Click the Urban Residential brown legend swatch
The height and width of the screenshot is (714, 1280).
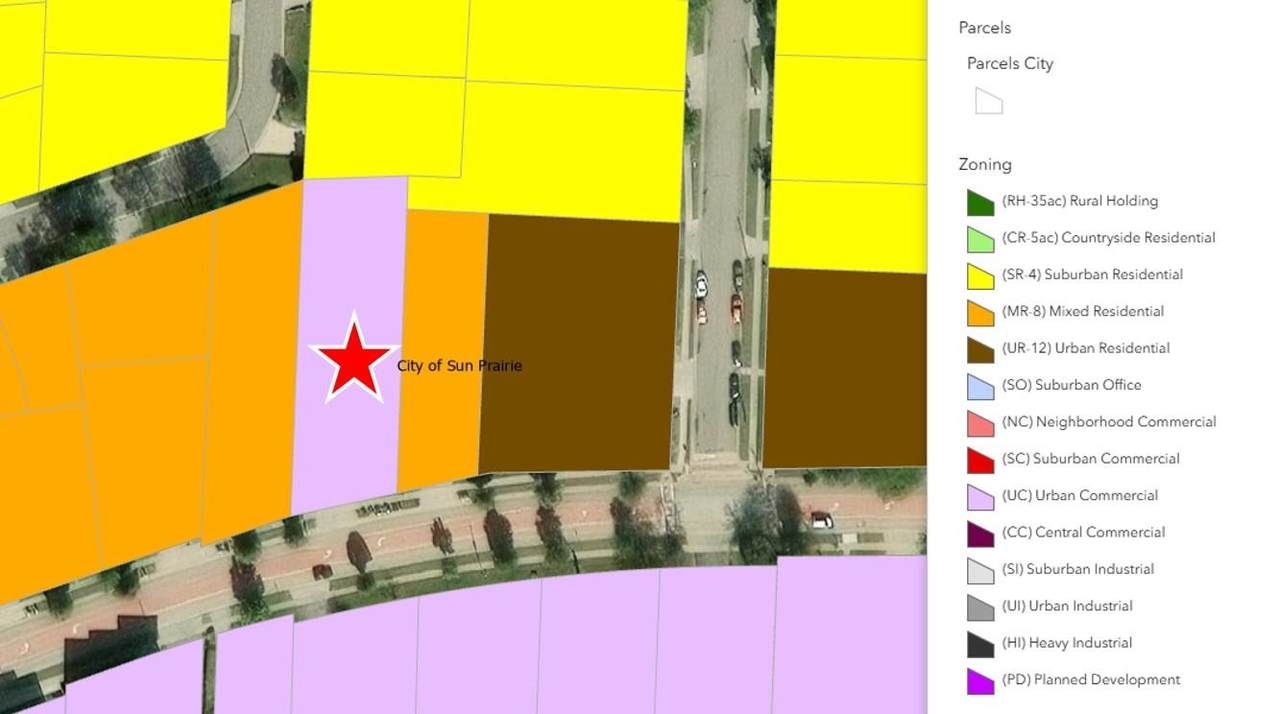[x=980, y=349]
